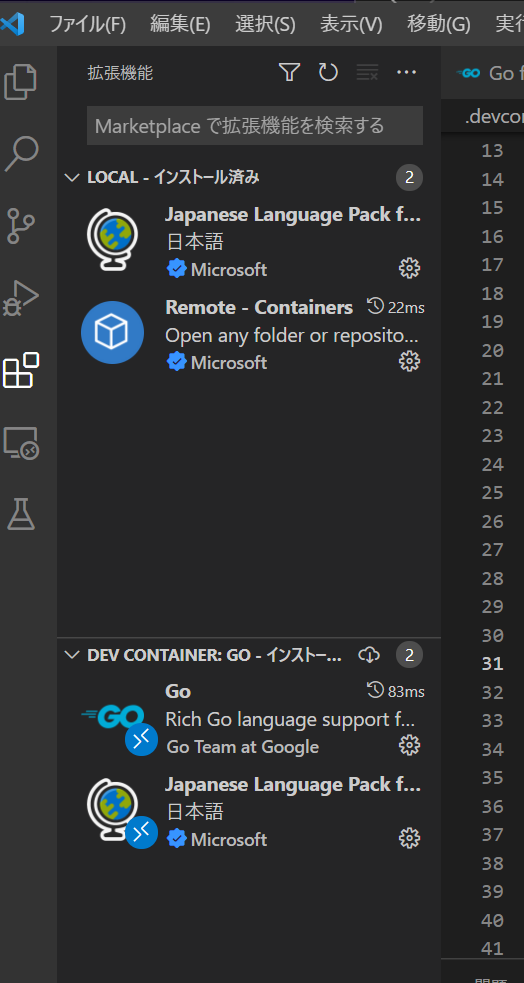Image resolution: width=524 pixels, height=983 pixels.
Task: Open the Run and Debug view icon
Action: 21,298
